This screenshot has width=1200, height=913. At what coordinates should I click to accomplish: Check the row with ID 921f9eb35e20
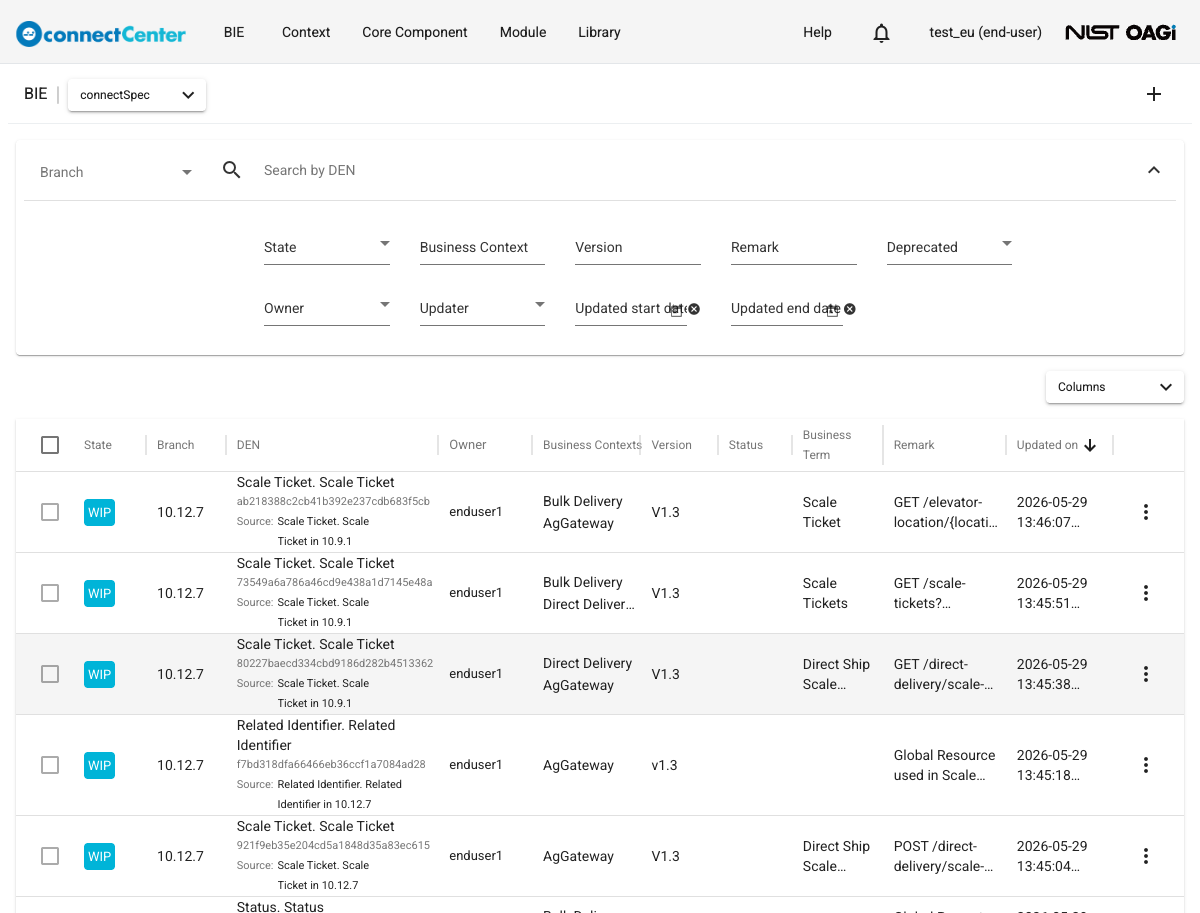50,856
